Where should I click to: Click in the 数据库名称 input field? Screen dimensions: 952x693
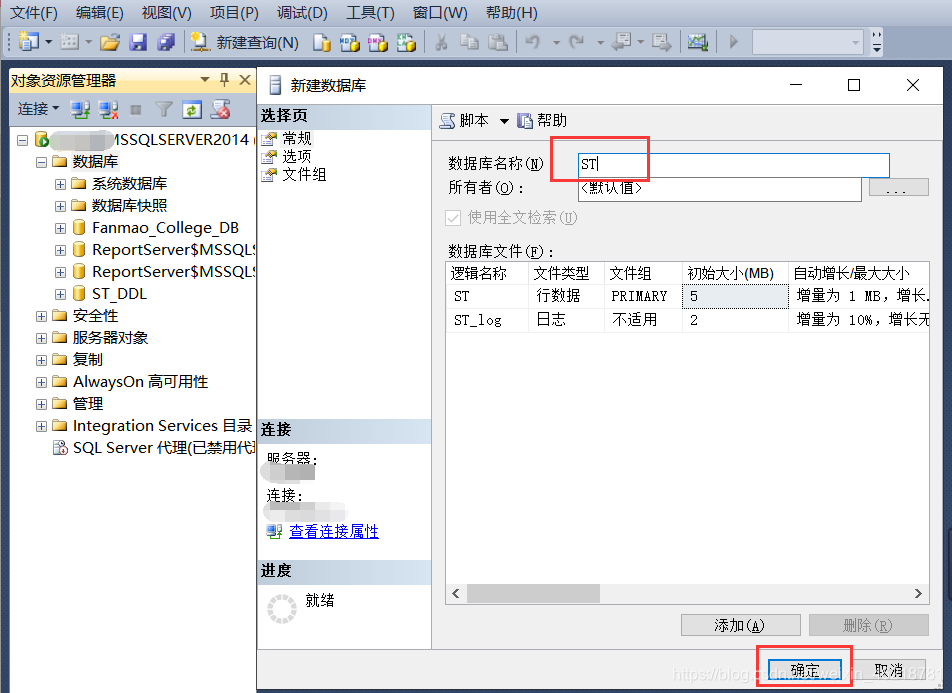(x=733, y=165)
